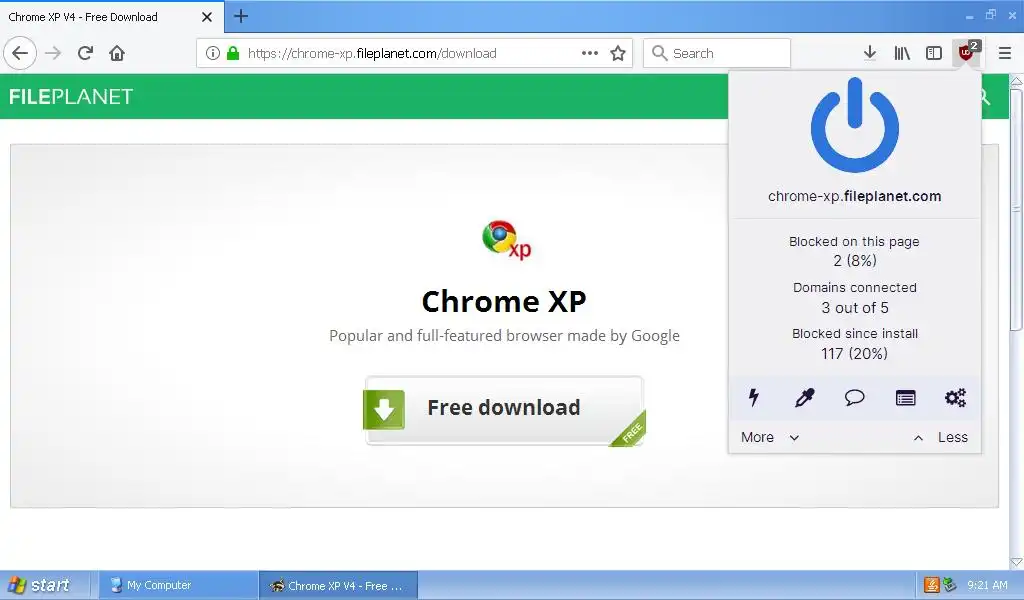1024x600 pixels.
Task: Open Library bookshelf icon
Action: click(902, 53)
